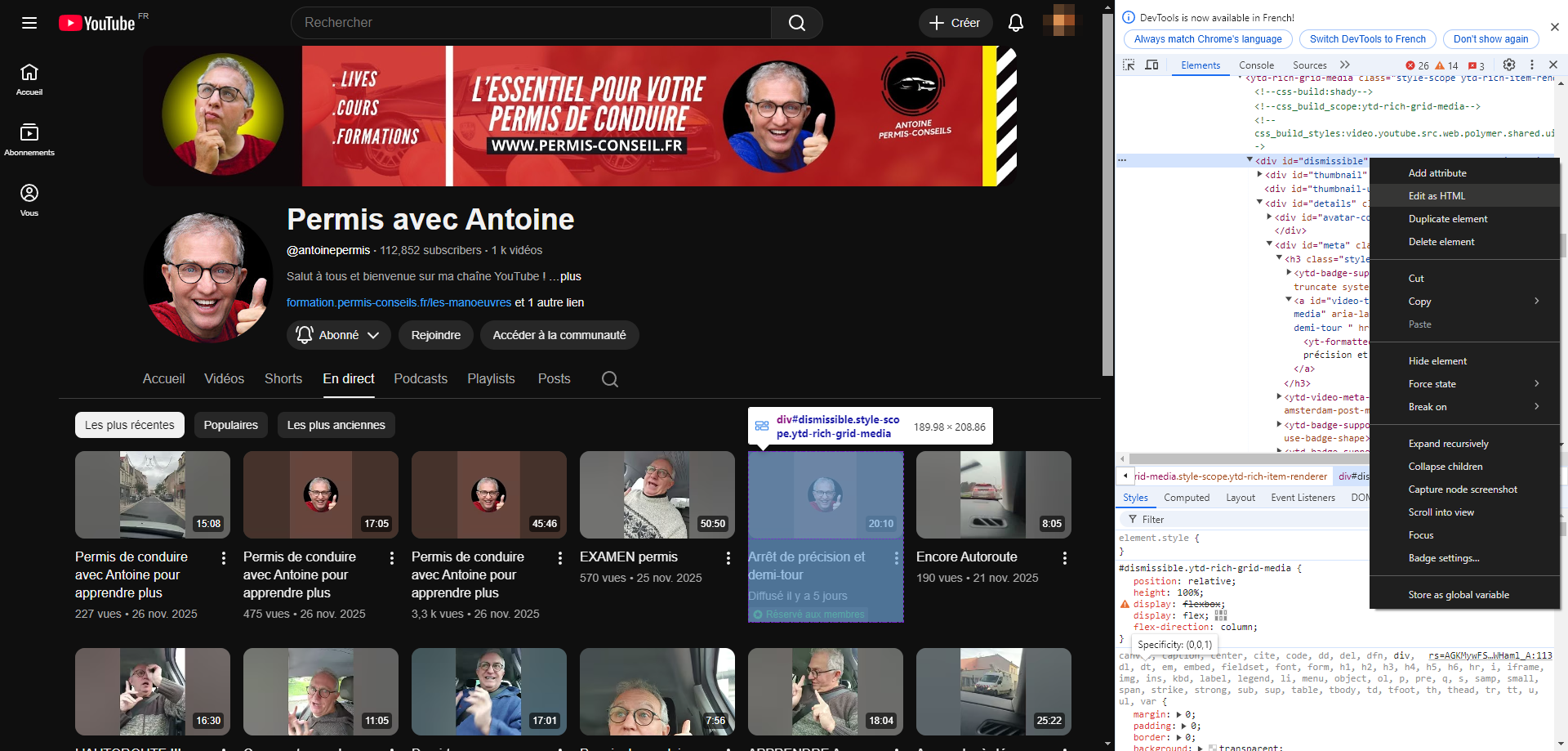Open more options for the Encore Autoroute video
Viewport: 1568px width, 751px height.
tap(1064, 558)
